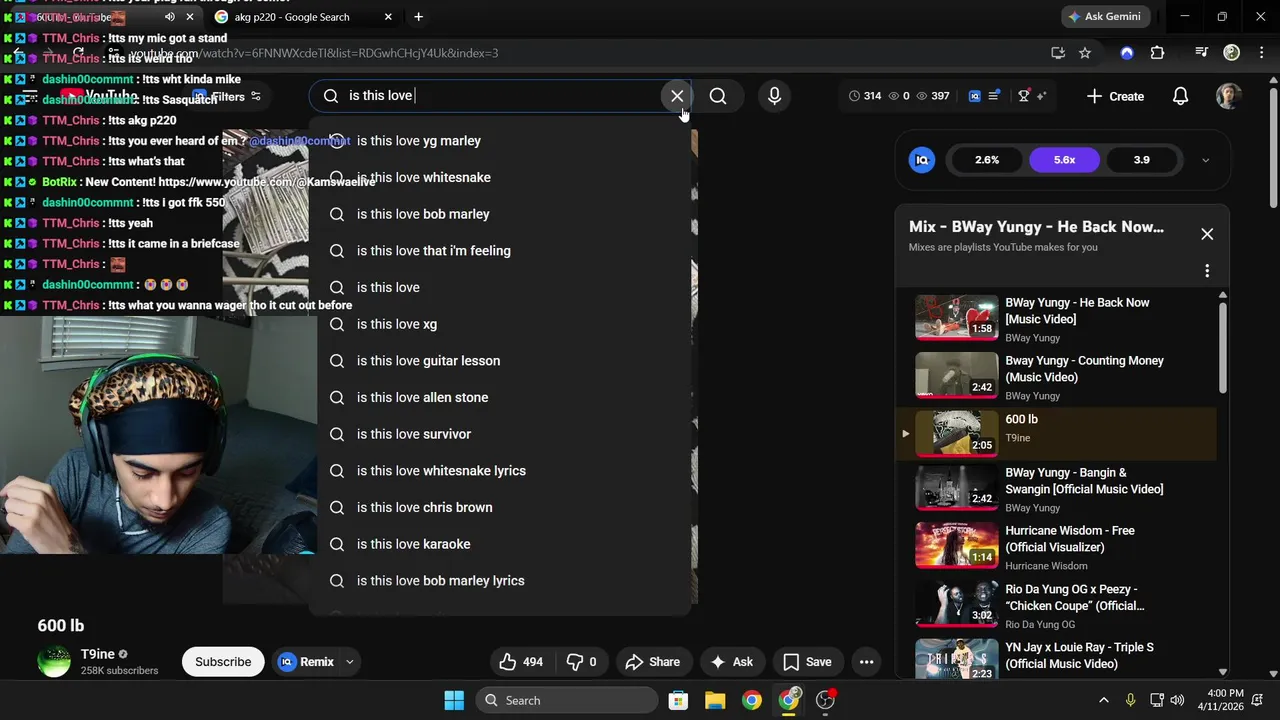Click the magnifier search submit button

[x=718, y=96]
